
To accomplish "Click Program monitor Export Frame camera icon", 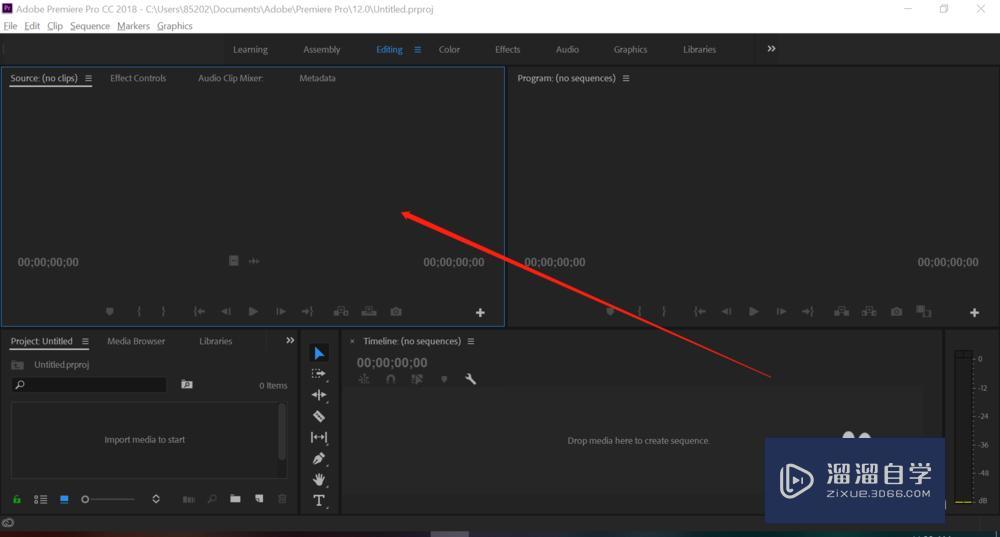I will point(897,311).
